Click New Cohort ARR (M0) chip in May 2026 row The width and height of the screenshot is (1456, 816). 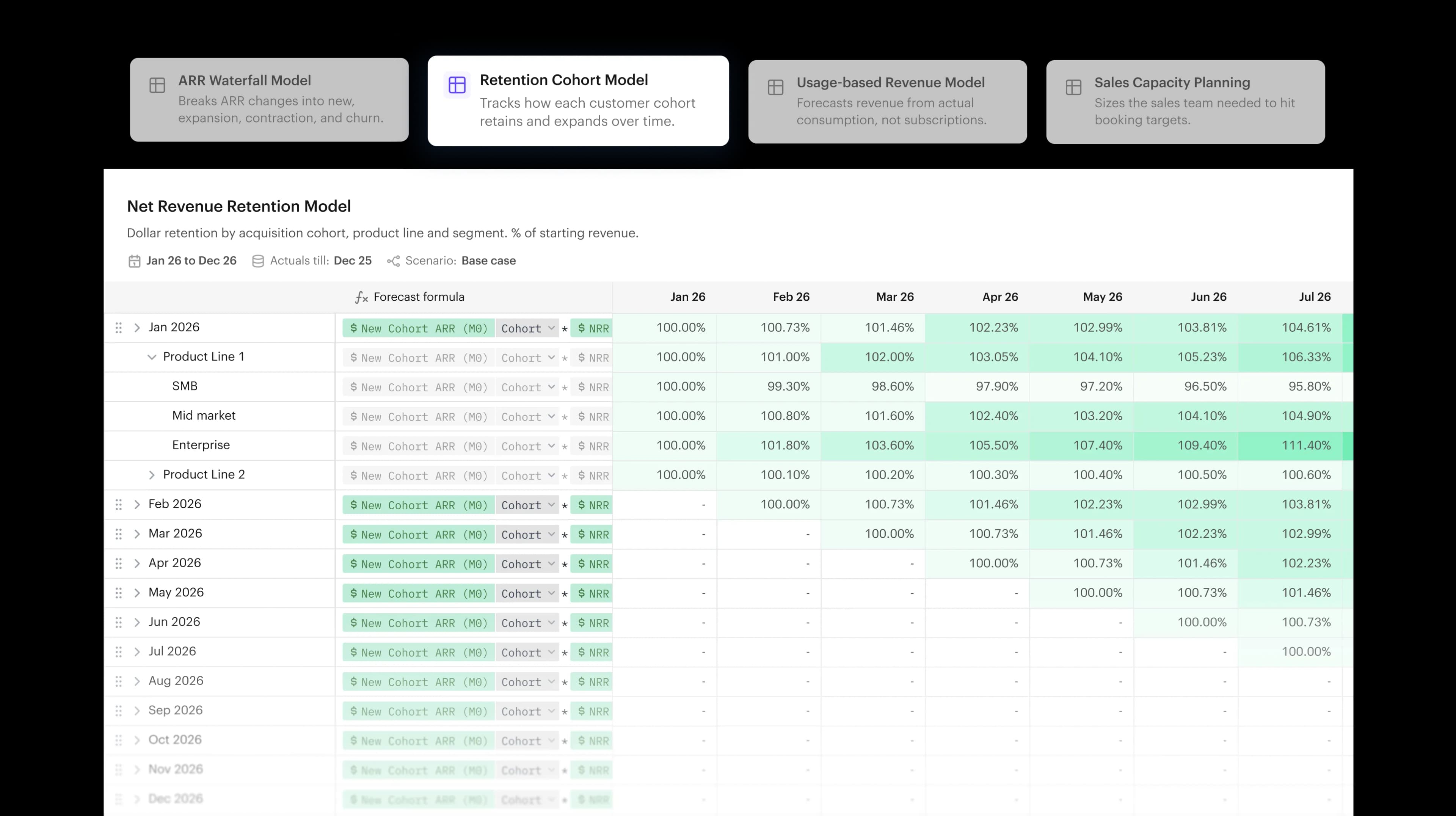(x=418, y=593)
